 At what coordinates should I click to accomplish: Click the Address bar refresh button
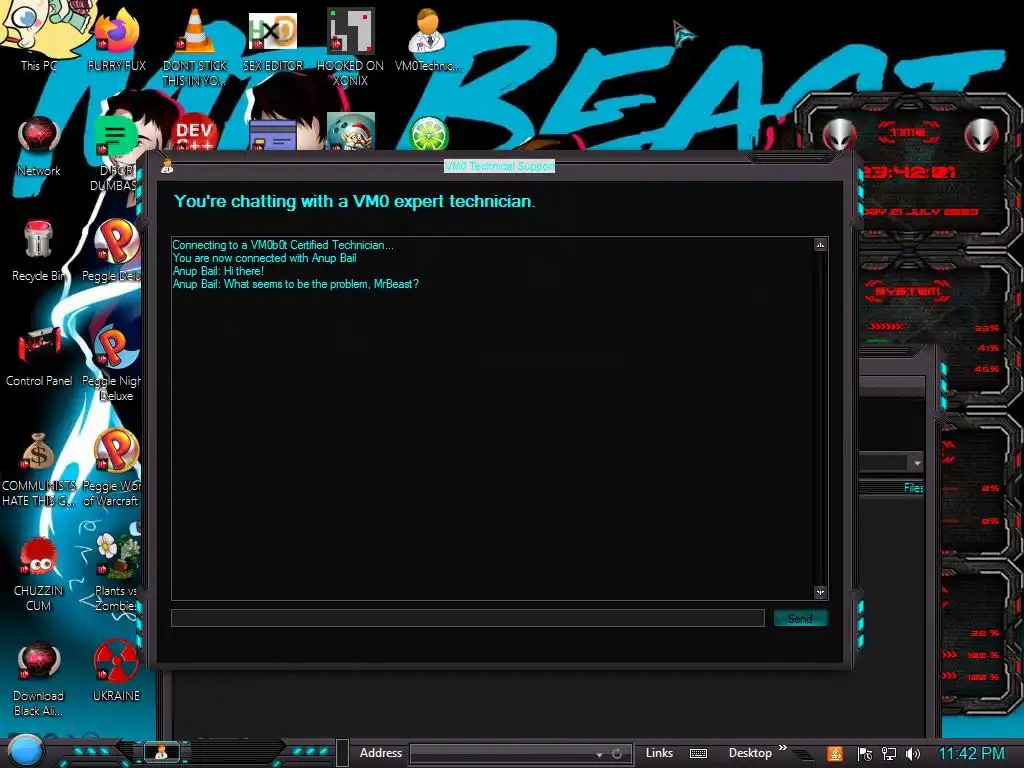[x=617, y=754]
